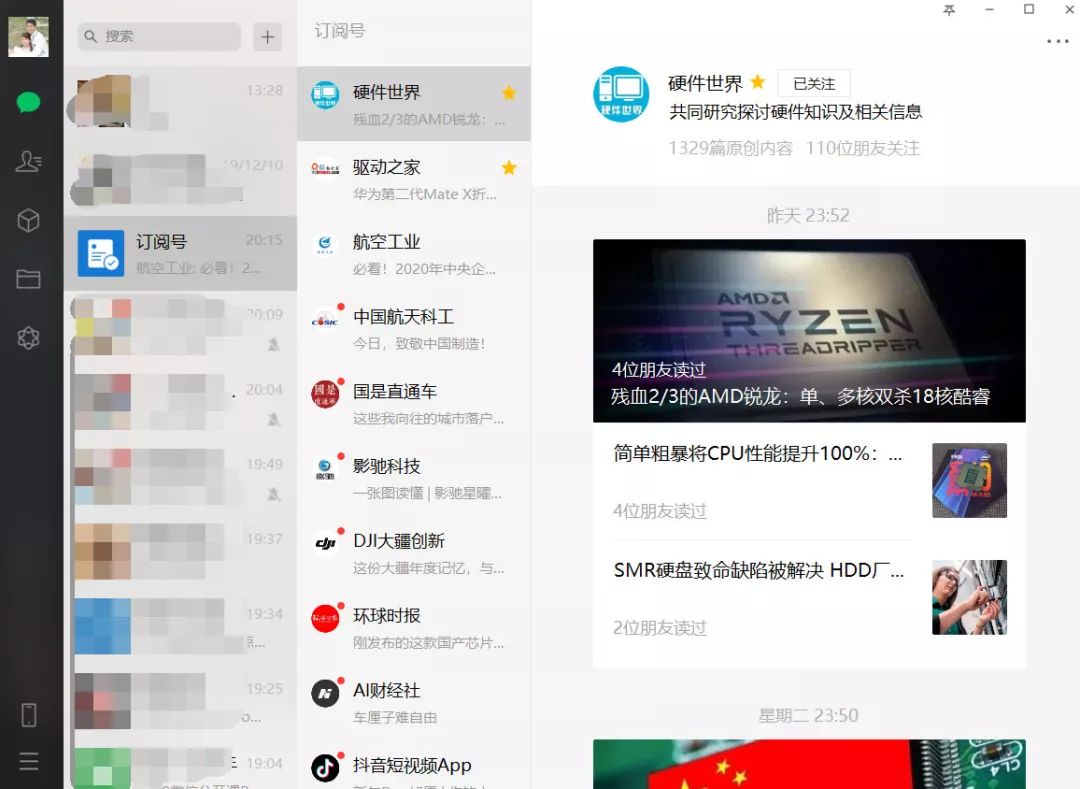Image resolution: width=1080 pixels, height=789 pixels.
Task: Open the three-dot more menu
Action: point(1057,40)
